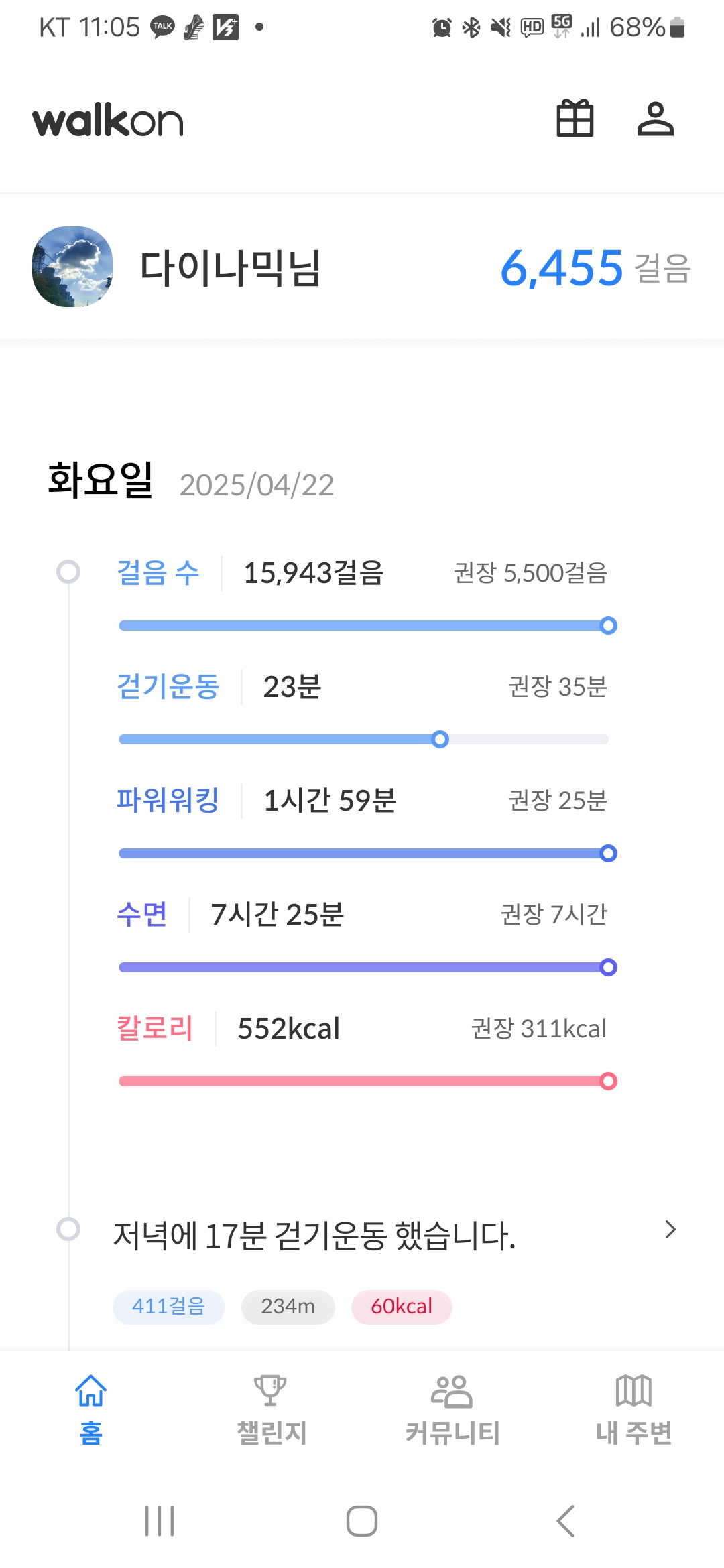Tap the home icon in bottom navigation

tap(91, 1391)
